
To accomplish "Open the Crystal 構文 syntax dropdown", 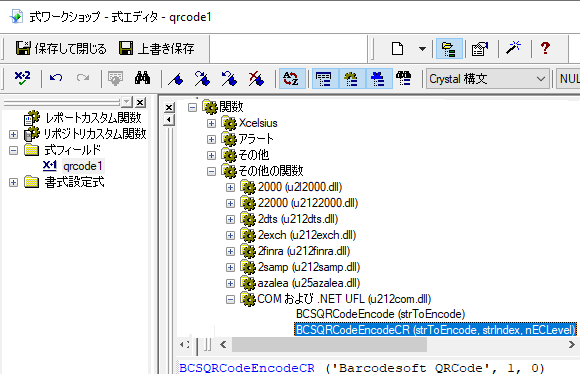I will click(487, 79).
